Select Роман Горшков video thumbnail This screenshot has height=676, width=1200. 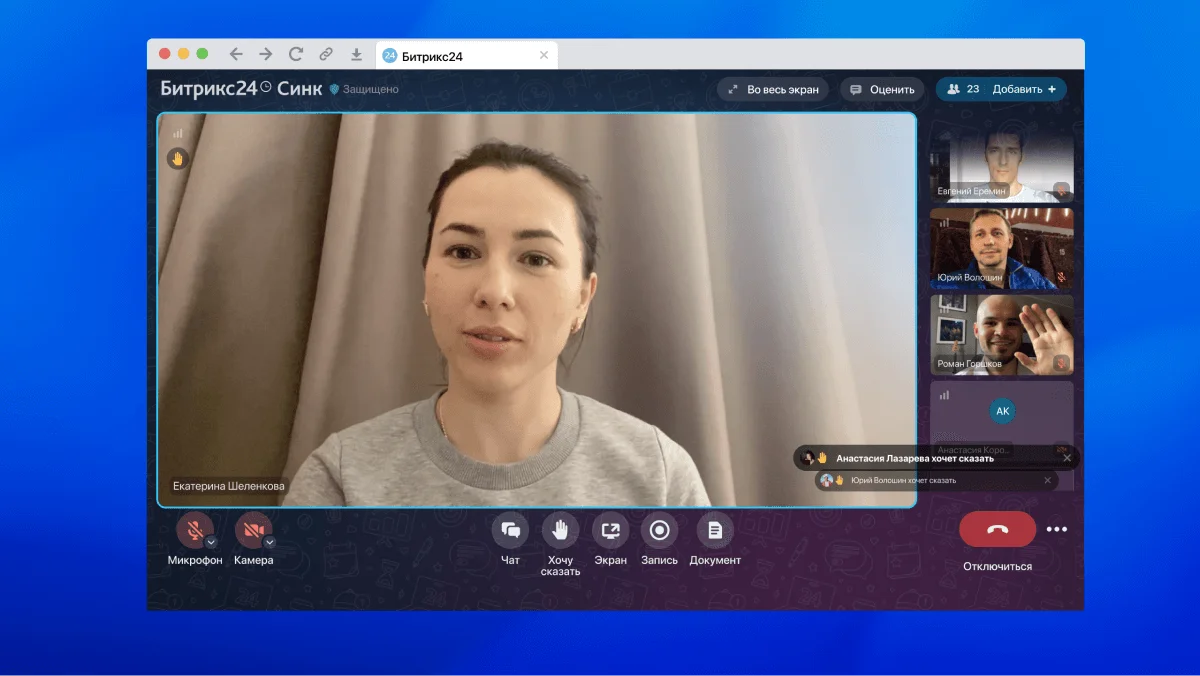point(1001,333)
